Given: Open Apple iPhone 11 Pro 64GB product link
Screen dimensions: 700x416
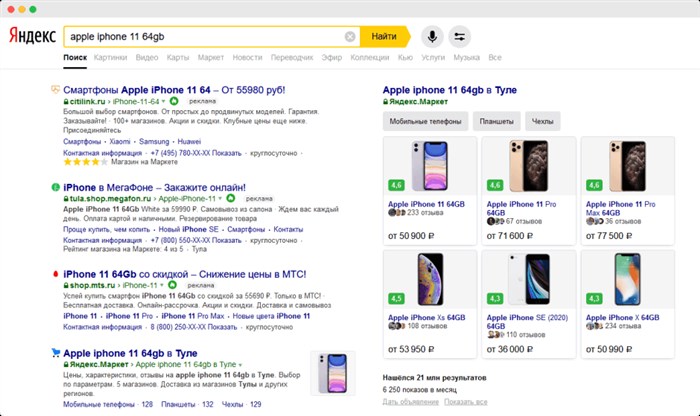Looking at the screenshot, I should click(x=521, y=208).
